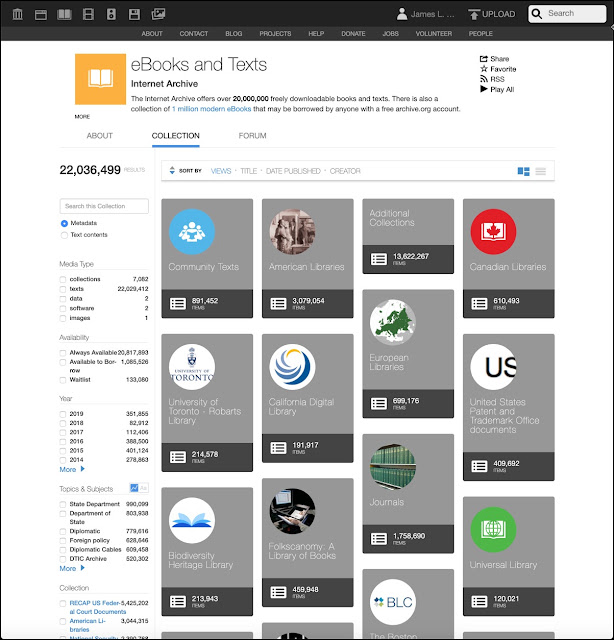Click the RSS feed icon

[x=484, y=79]
